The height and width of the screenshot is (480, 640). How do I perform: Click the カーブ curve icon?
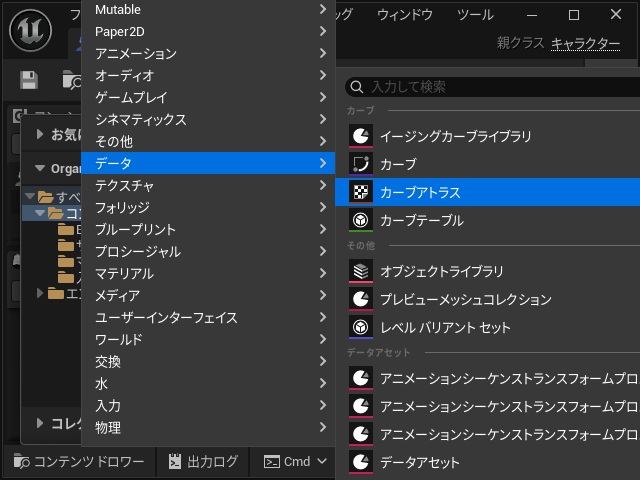361,164
